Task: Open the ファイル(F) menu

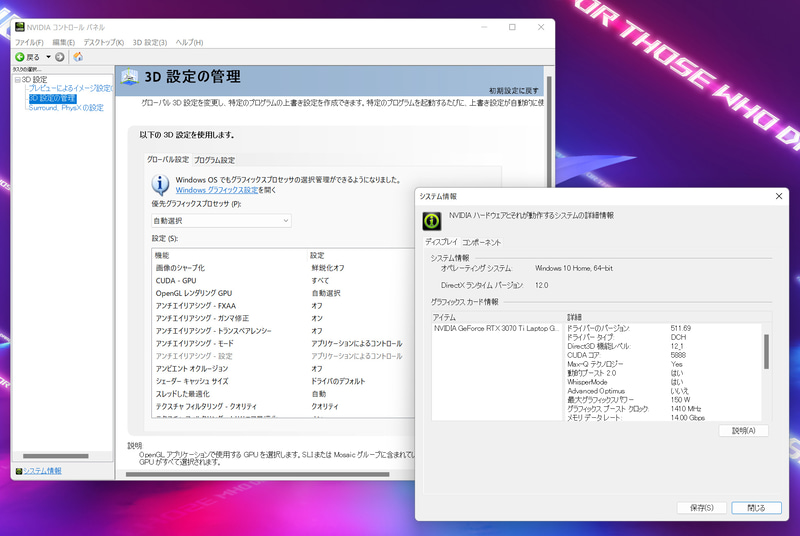Action: pyautogui.click(x=29, y=42)
